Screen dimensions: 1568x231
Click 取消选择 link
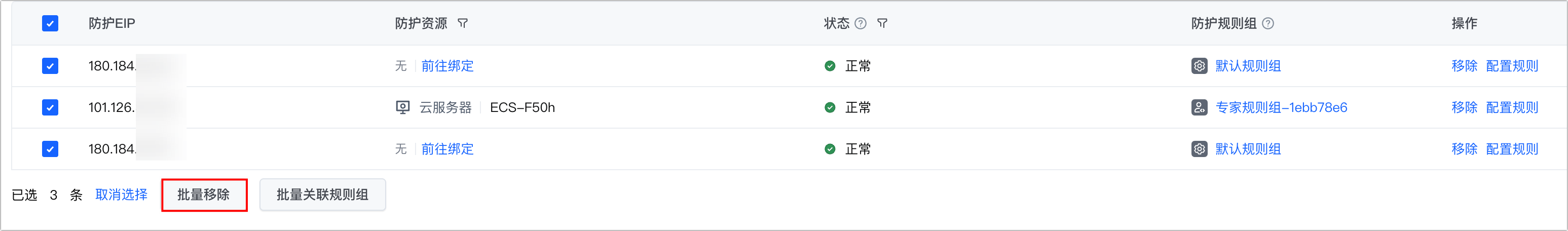click(121, 195)
